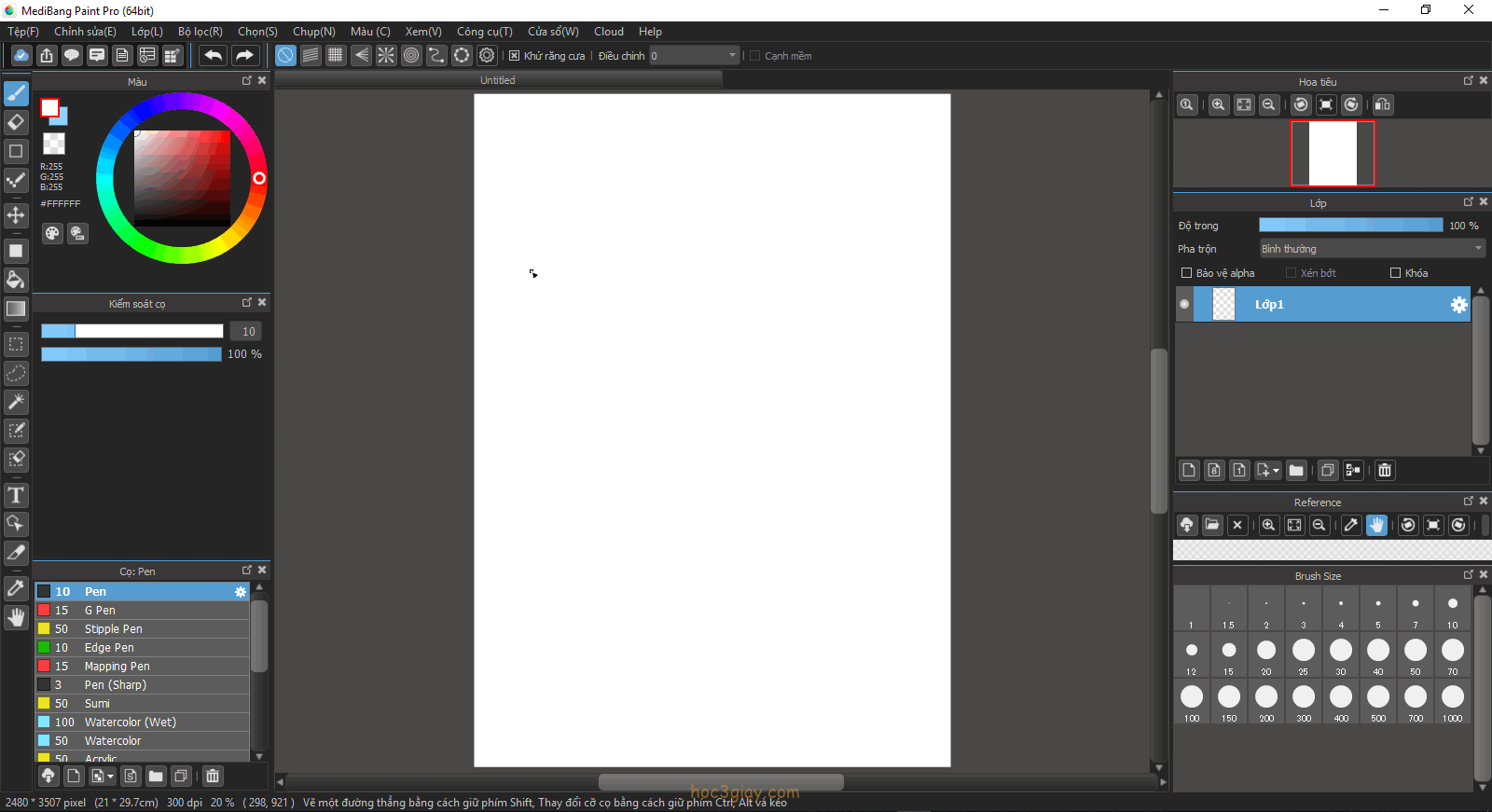Open Lớp1 layer settings gear

(x=1458, y=305)
